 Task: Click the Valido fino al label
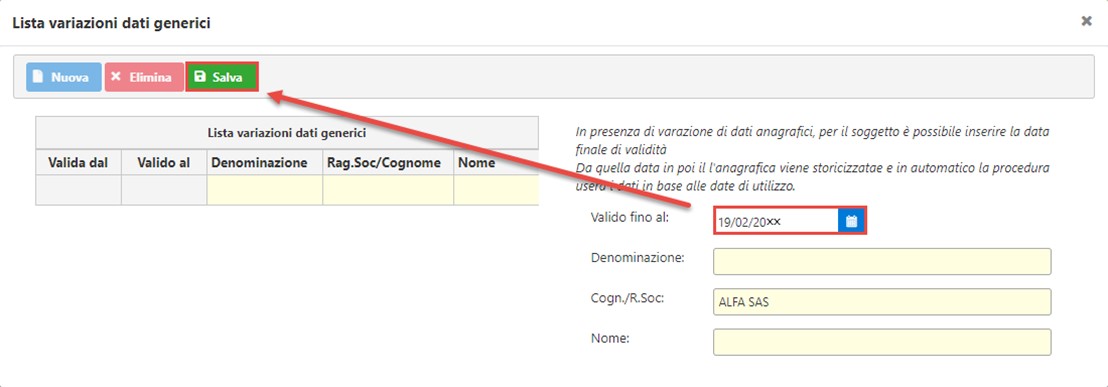coord(630,217)
